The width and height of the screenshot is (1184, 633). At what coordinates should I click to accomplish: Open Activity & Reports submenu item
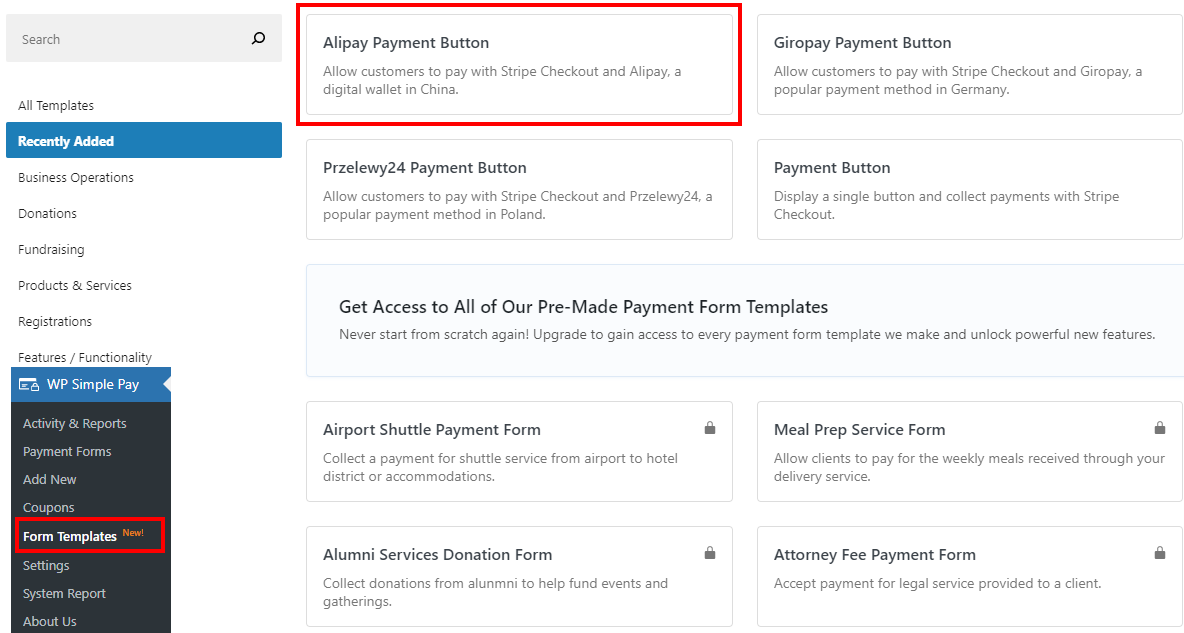coord(74,423)
